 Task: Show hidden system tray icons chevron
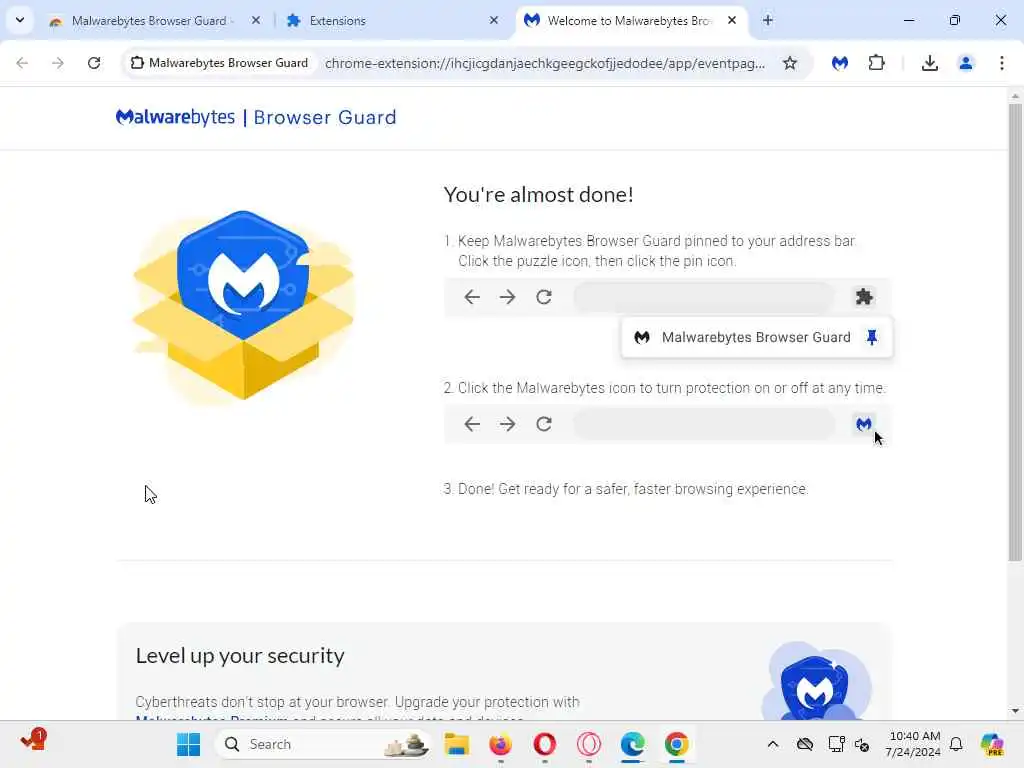[x=773, y=744]
